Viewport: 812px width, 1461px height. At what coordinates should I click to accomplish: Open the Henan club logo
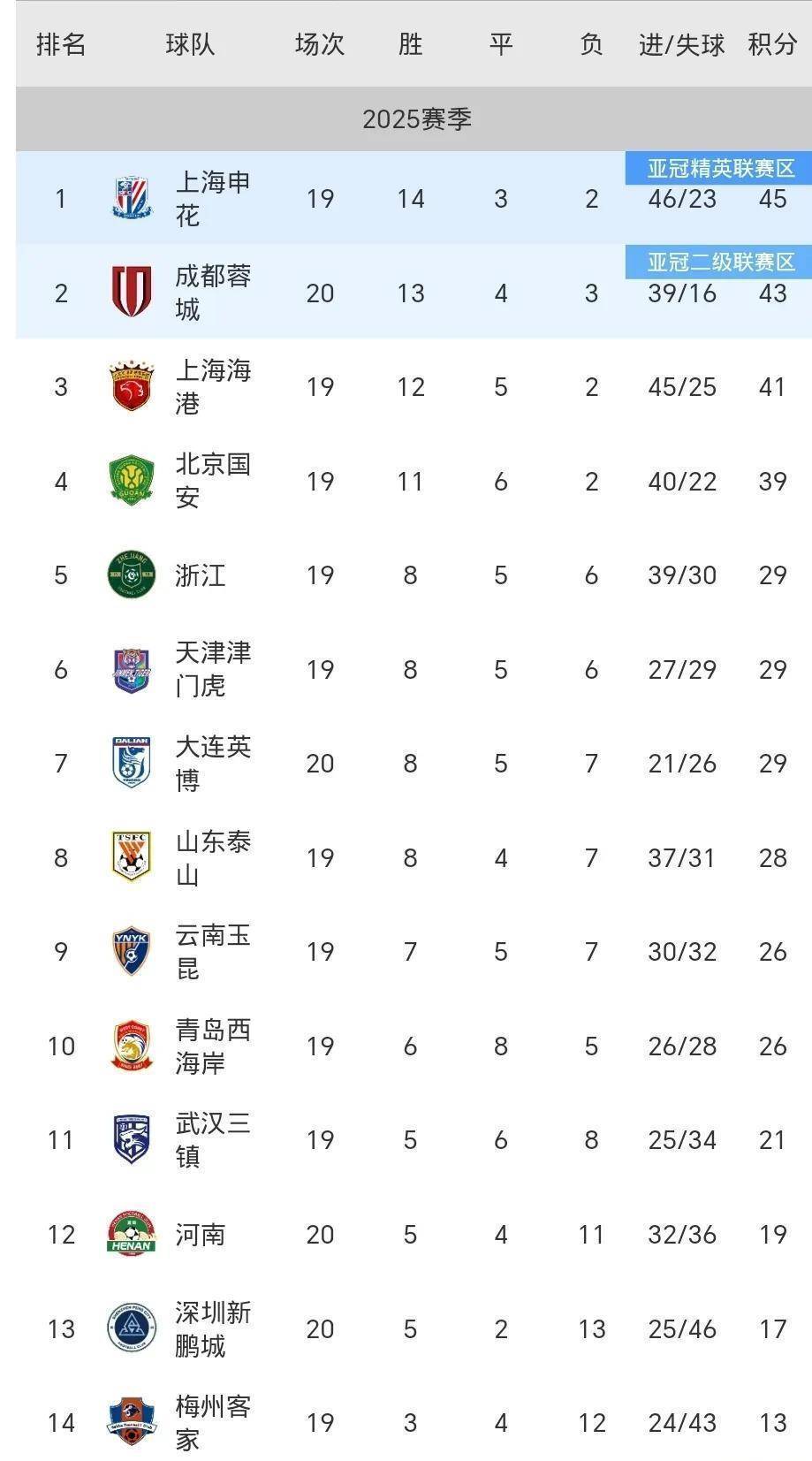[131, 1234]
